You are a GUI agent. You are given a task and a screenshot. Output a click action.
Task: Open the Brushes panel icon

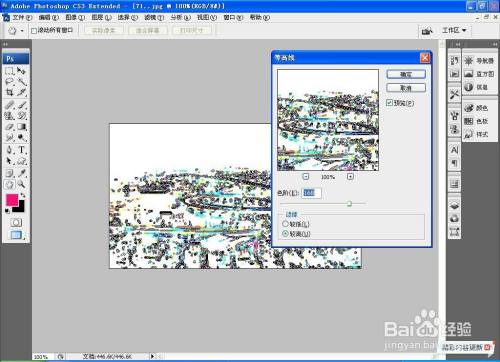(454, 116)
